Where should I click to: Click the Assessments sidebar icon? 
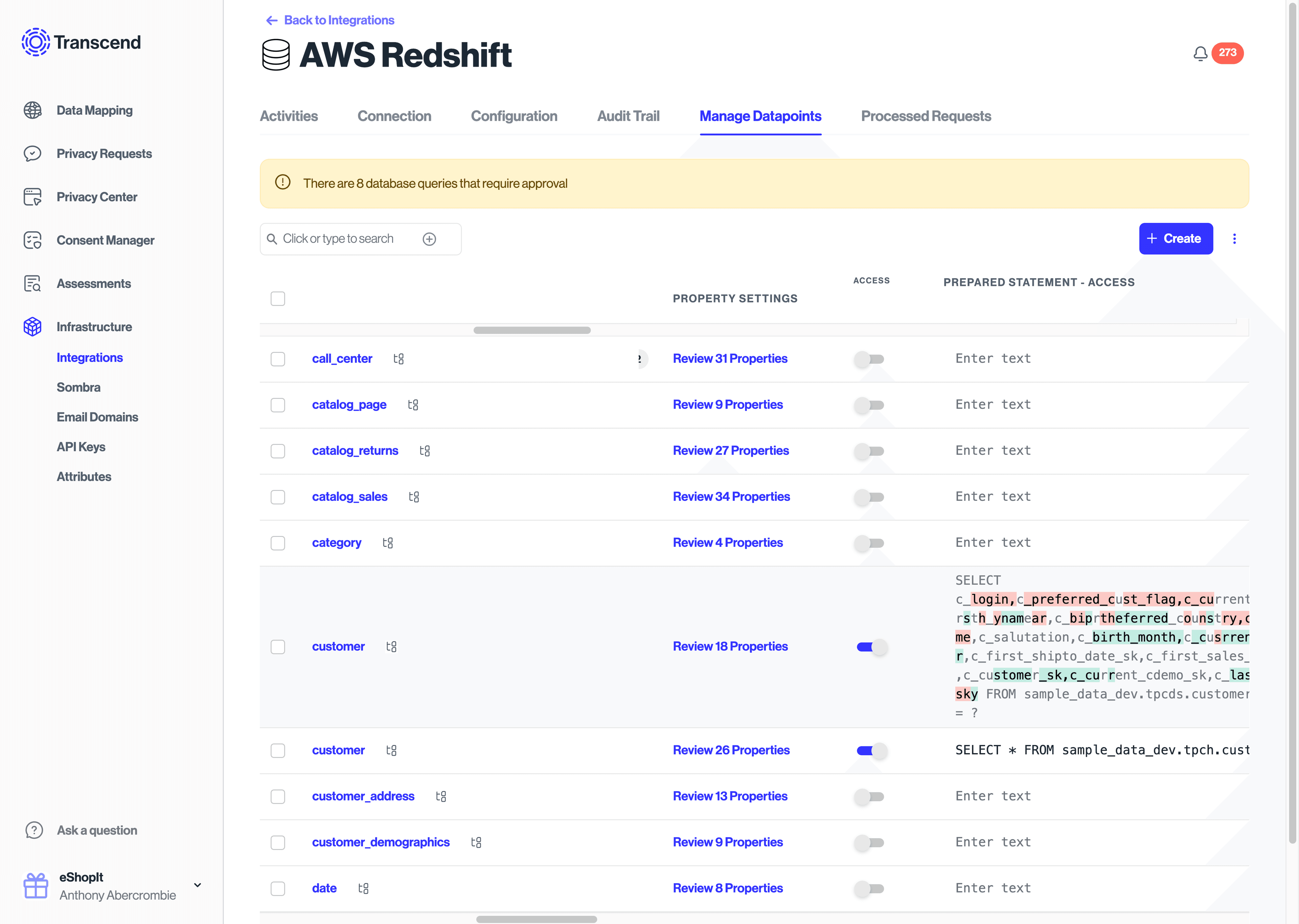(x=32, y=283)
